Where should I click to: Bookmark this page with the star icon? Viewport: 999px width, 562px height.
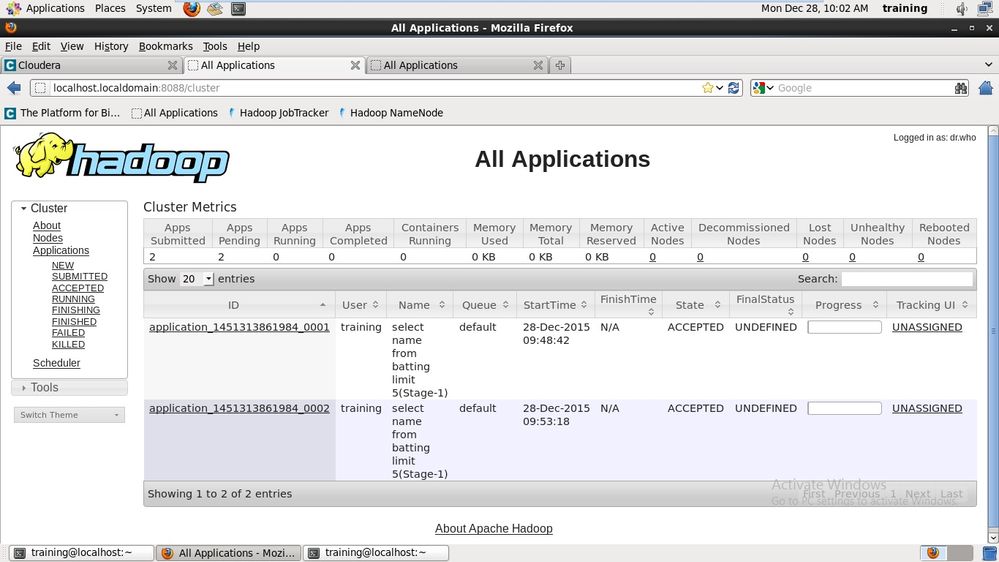click(x=708, y=88)
